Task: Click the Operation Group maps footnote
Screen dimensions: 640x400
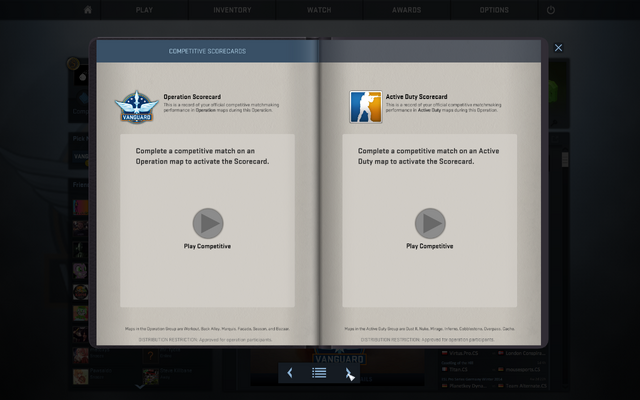Action: pyautogui.click(x=207, y=329)
